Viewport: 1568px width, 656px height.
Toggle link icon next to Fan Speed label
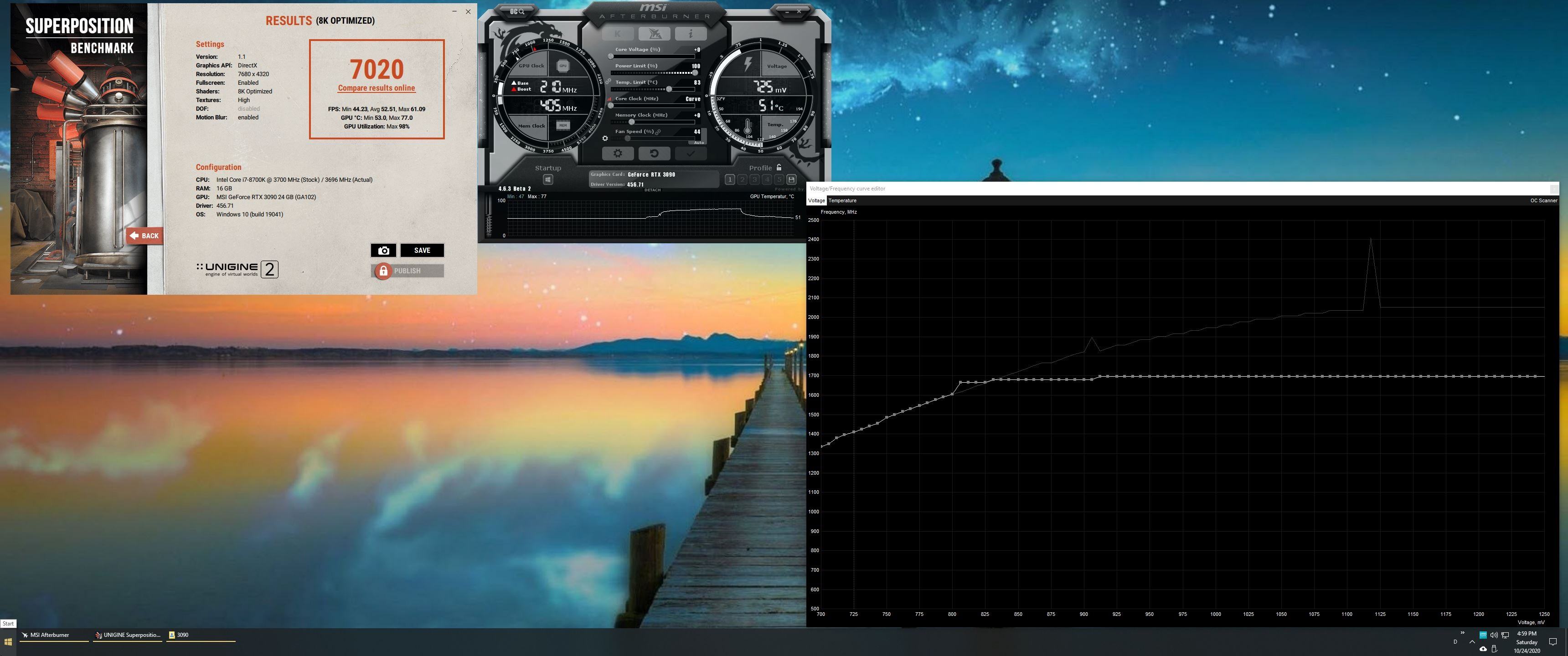(659, 132)
